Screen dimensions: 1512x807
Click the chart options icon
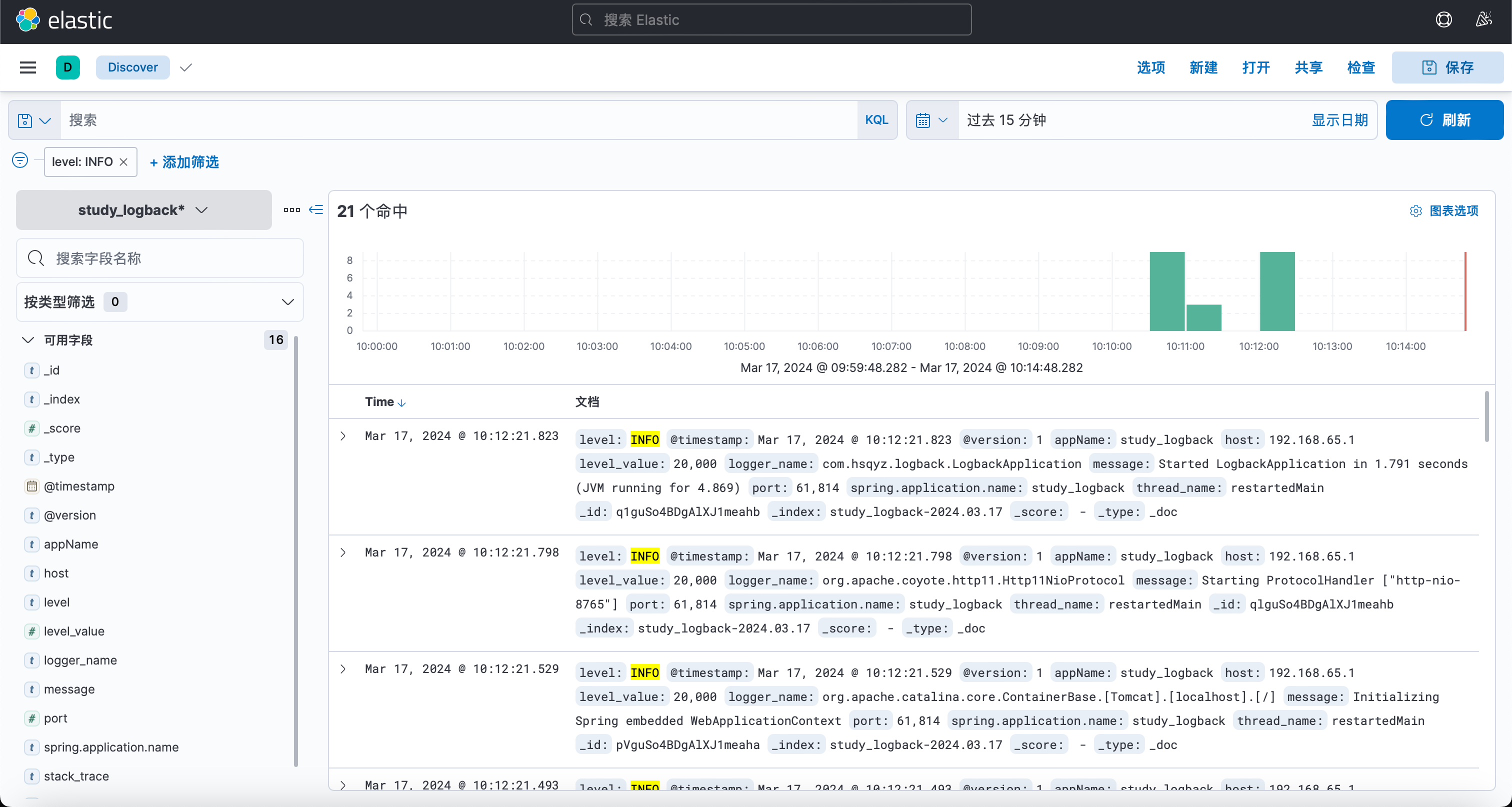1416,211
